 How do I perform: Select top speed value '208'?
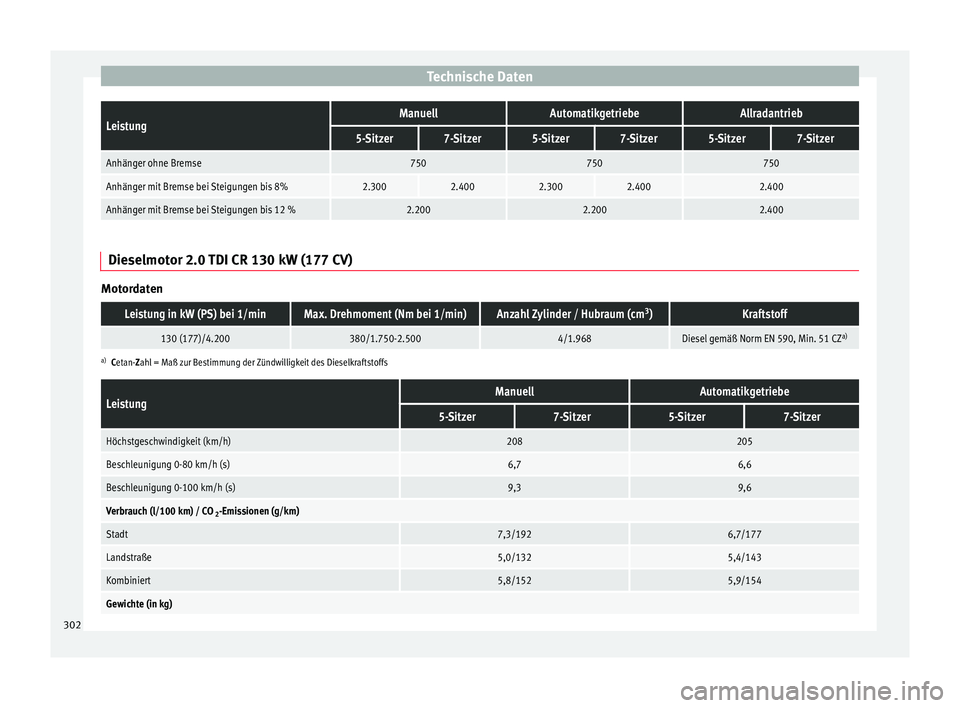[x=514, y=441]
